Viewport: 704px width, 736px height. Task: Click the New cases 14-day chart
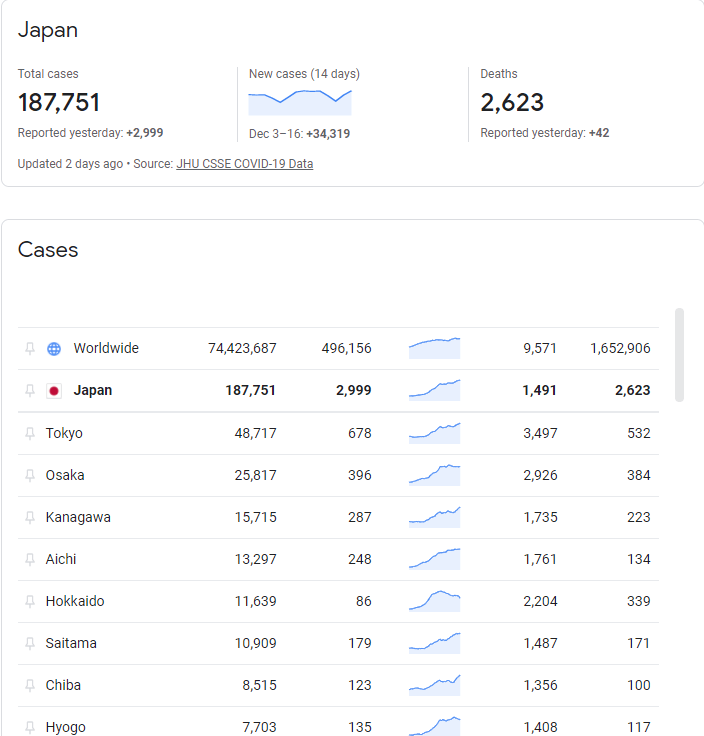(300, 102)
